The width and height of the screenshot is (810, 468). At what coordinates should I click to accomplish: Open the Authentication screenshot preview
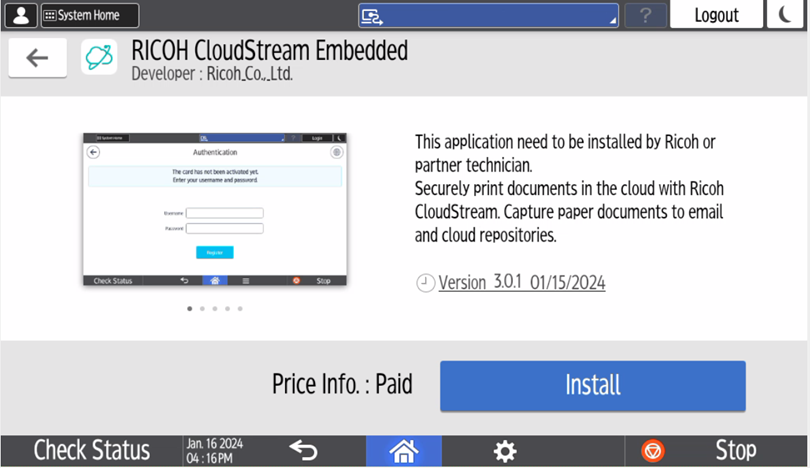[214, 210]
